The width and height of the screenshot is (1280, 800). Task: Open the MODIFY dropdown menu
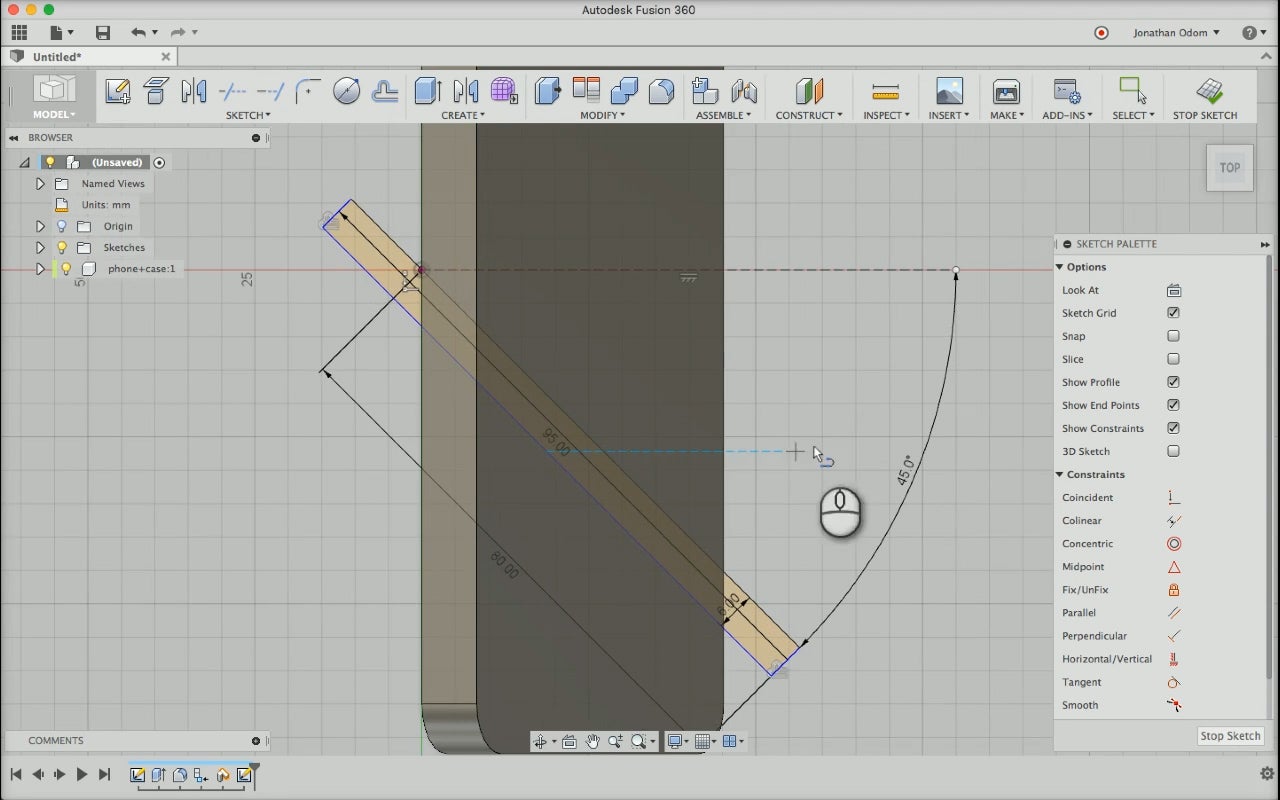[x=602, y=115]
